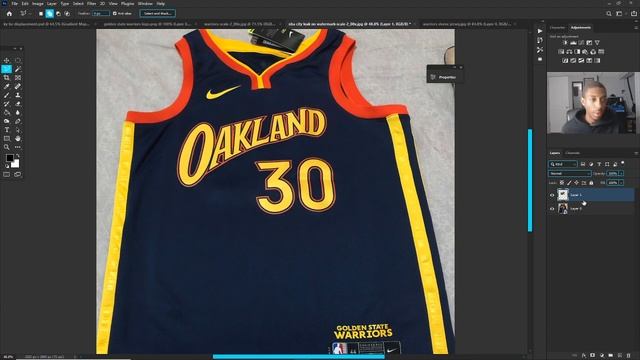
Task: Switch to the golden state warriors document tab
Action: tap(147, 24)
